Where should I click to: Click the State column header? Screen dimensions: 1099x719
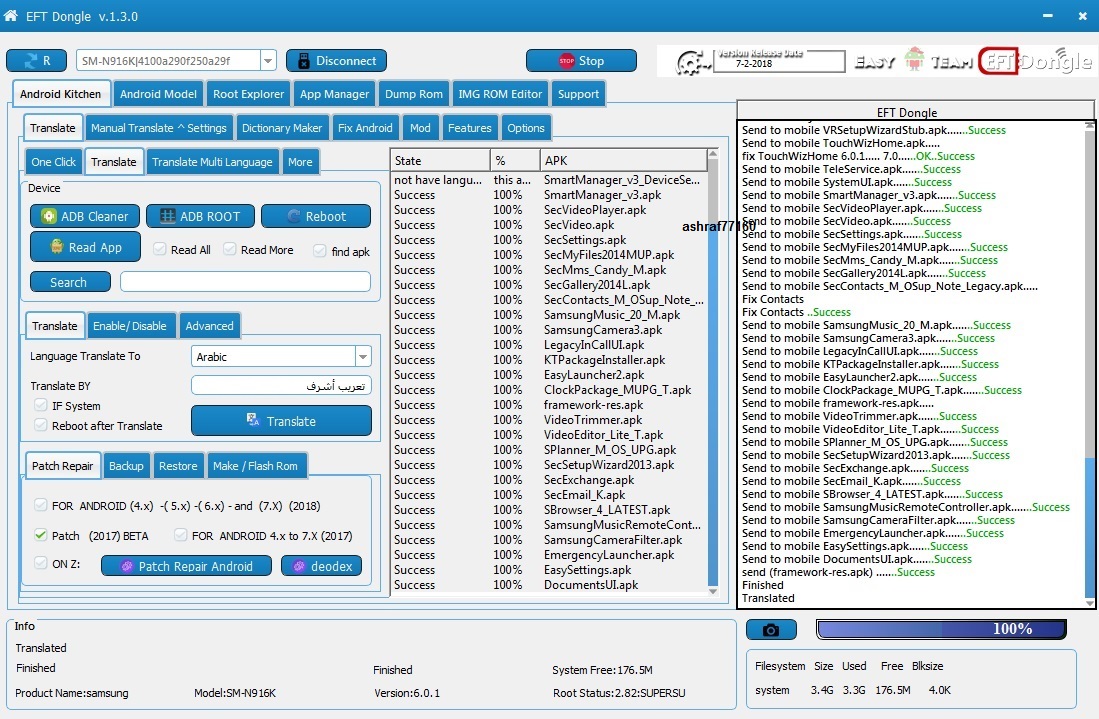pyautogui.click(x=439, y=160)
